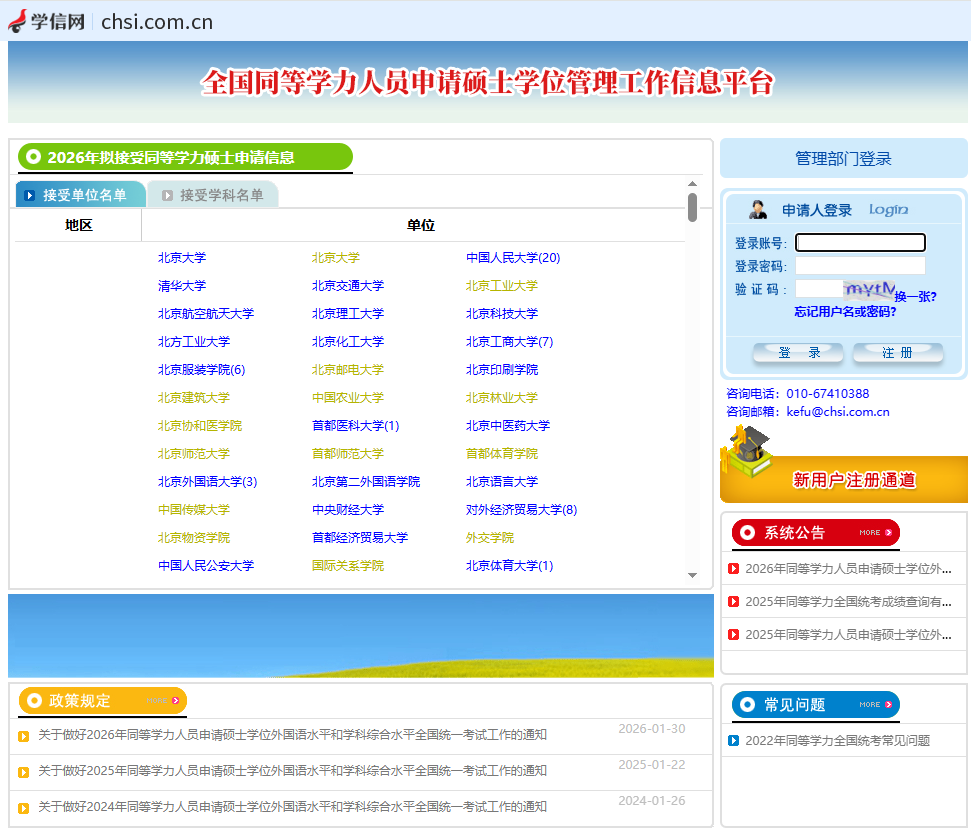Open 北京理工大学 link
Screen dimensions: 971x831
tap(347, 313)
